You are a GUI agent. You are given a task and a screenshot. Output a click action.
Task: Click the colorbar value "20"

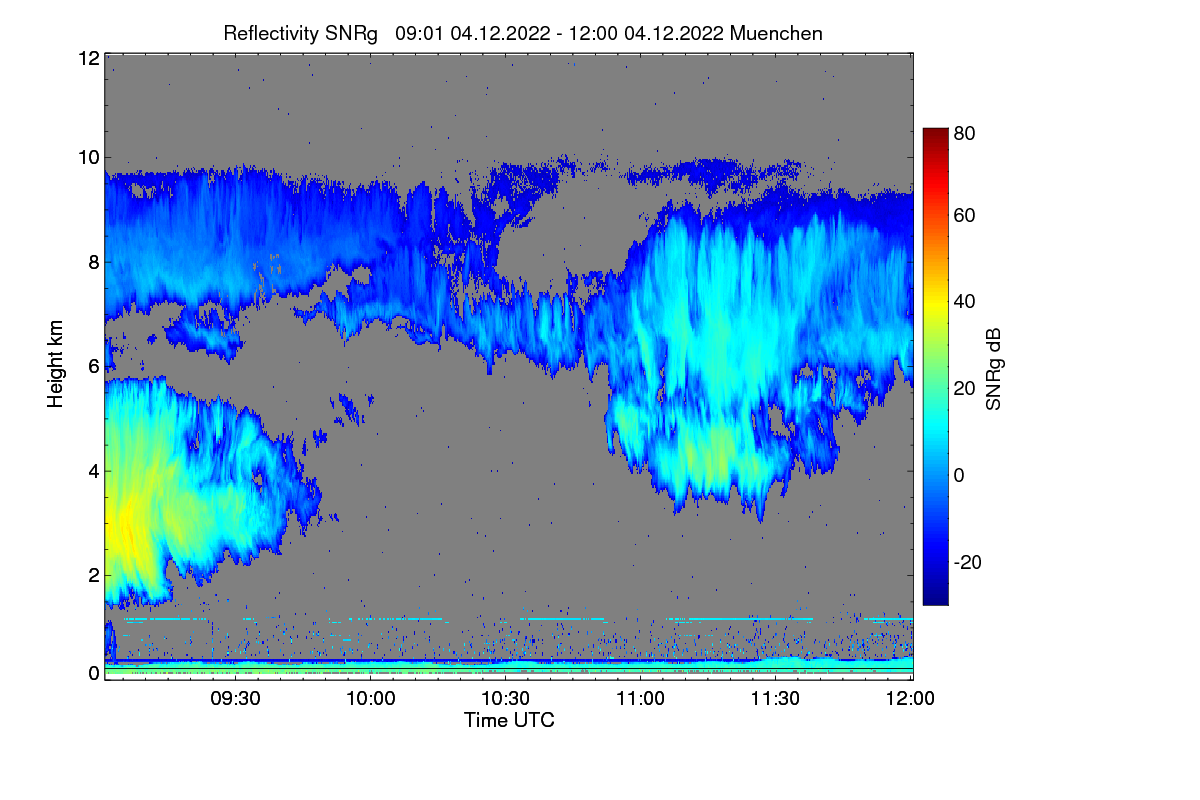point(964,388)
